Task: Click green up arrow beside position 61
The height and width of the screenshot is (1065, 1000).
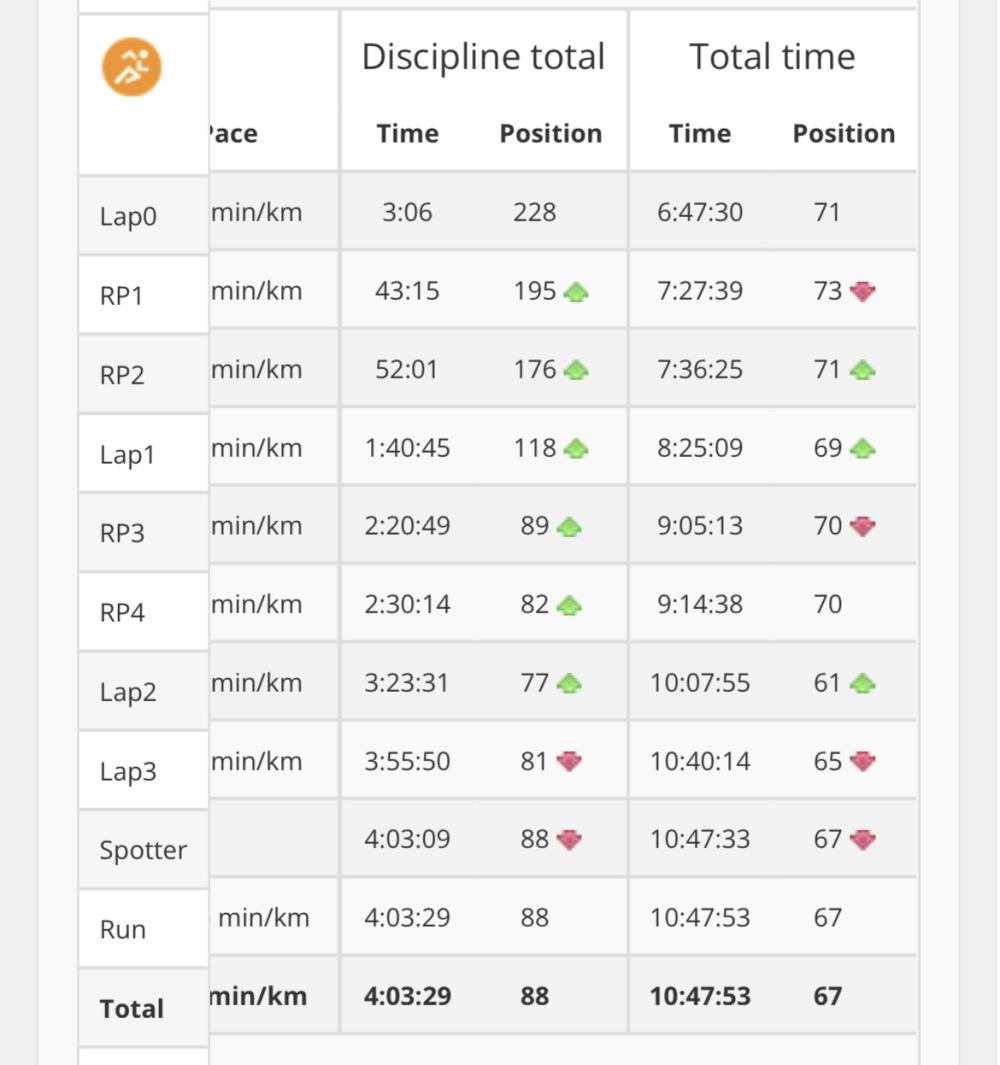Action: pos(863,683)
